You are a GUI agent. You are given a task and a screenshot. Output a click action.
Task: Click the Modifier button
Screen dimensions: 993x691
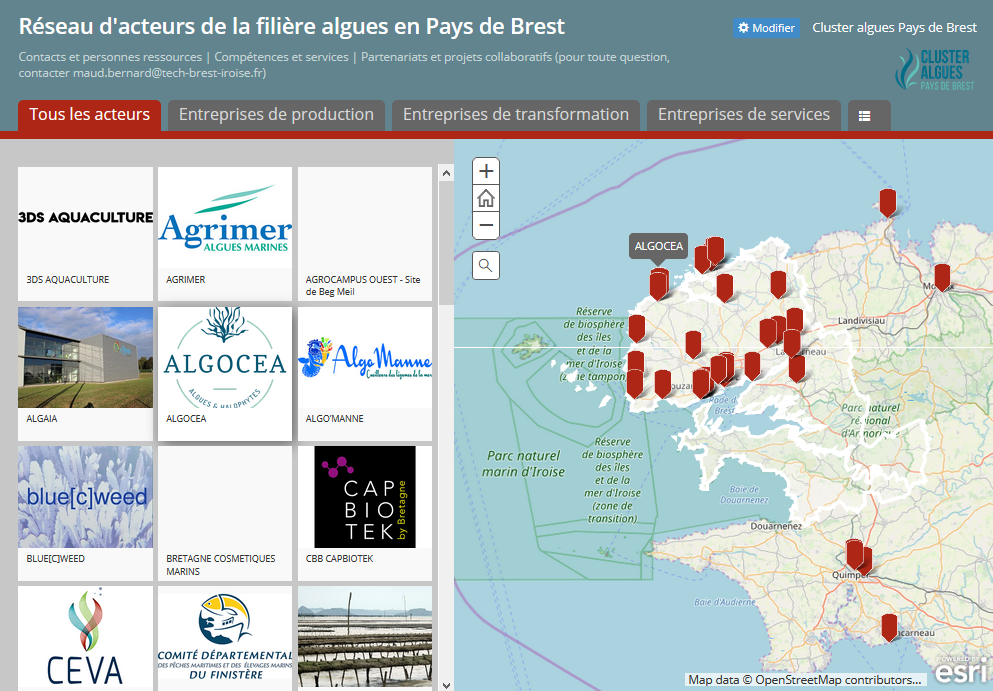[x=766, y=27]
